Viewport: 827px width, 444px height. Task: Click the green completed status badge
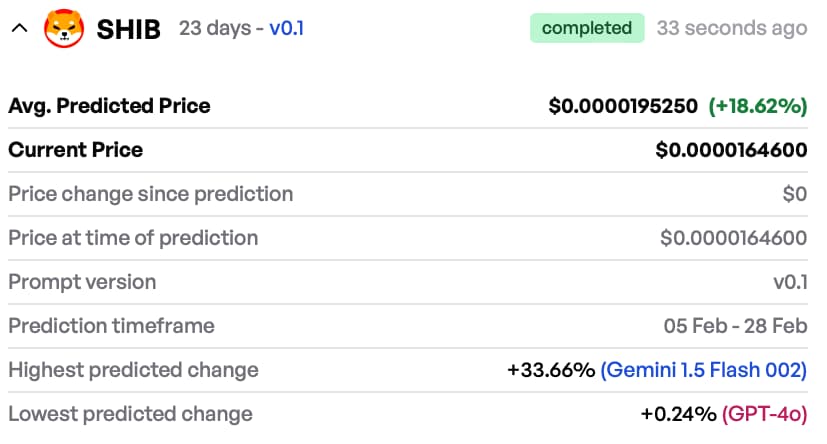click(x=587, y=28)
